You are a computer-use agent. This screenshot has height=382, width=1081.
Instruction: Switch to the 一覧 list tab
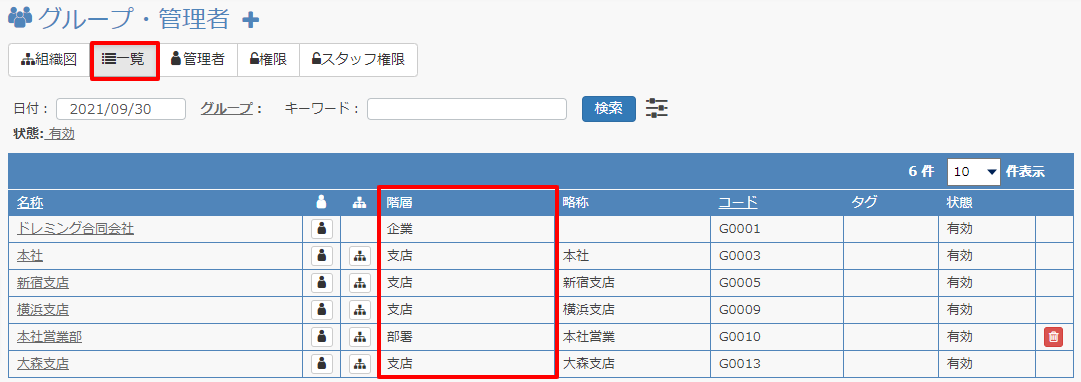tap(124, 60)
